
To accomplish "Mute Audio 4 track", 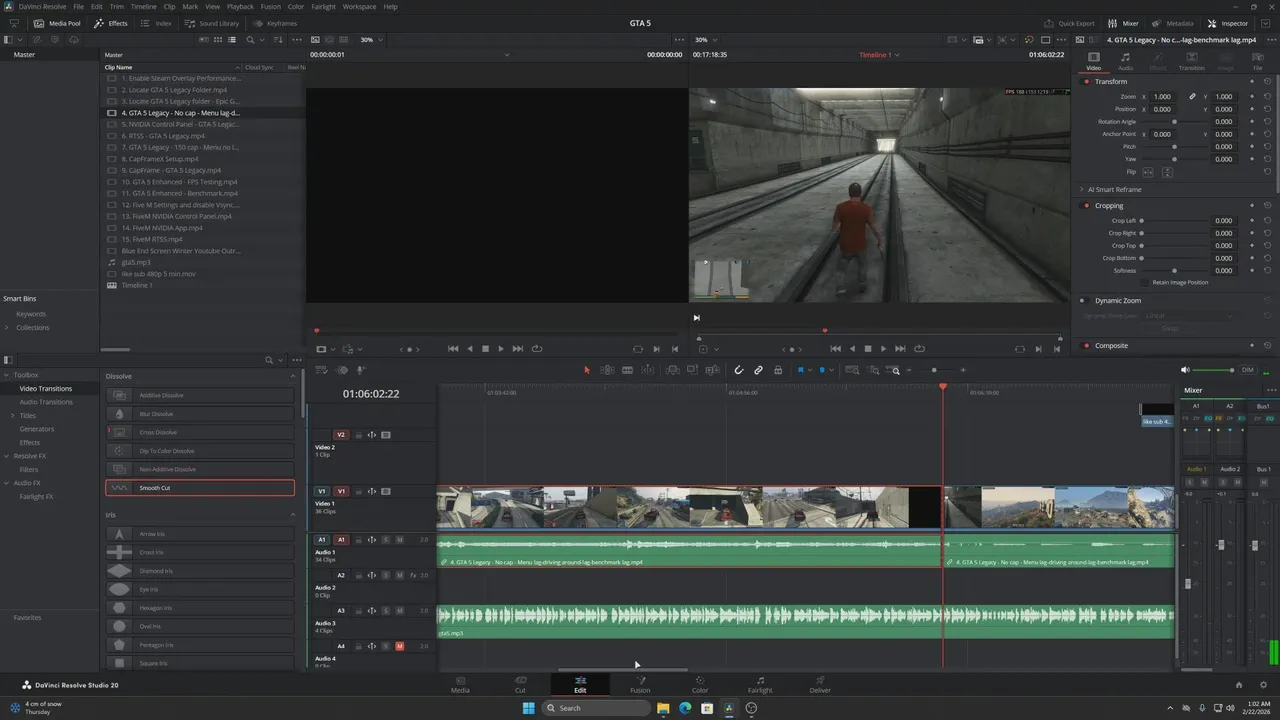I will (x=399, y=646).
